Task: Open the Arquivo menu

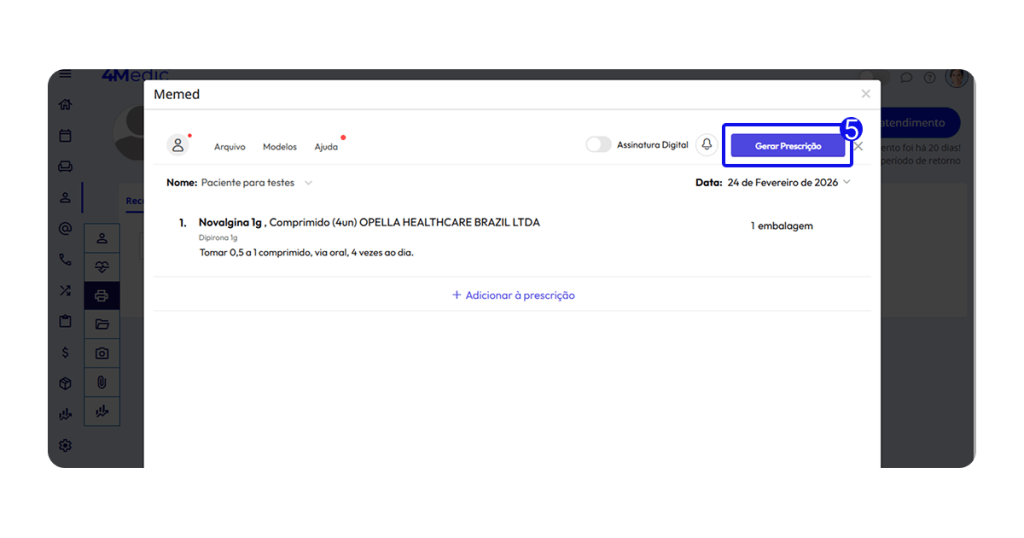Action: click(x=229, y=147)
